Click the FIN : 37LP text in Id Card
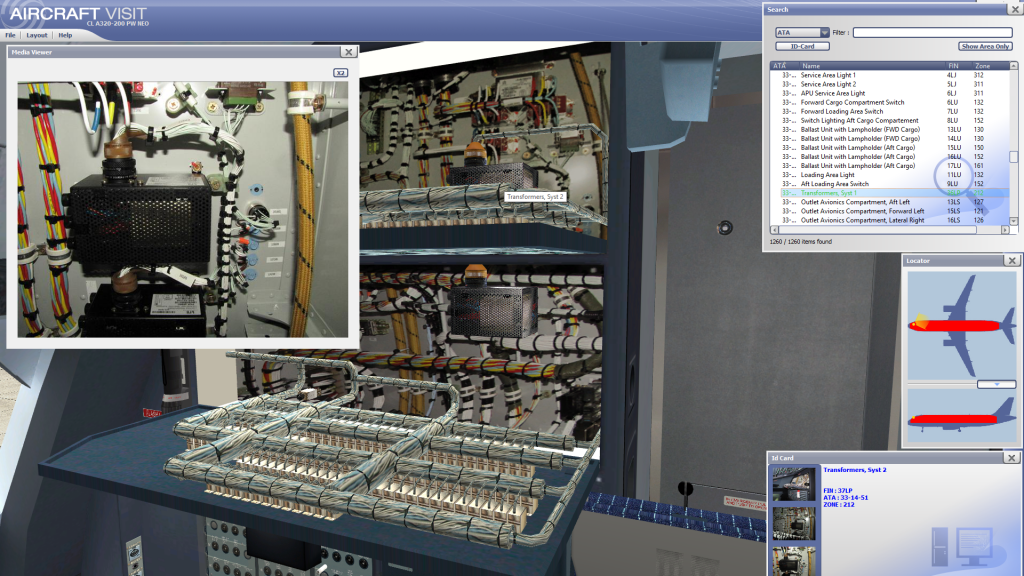 pos(838,490)
